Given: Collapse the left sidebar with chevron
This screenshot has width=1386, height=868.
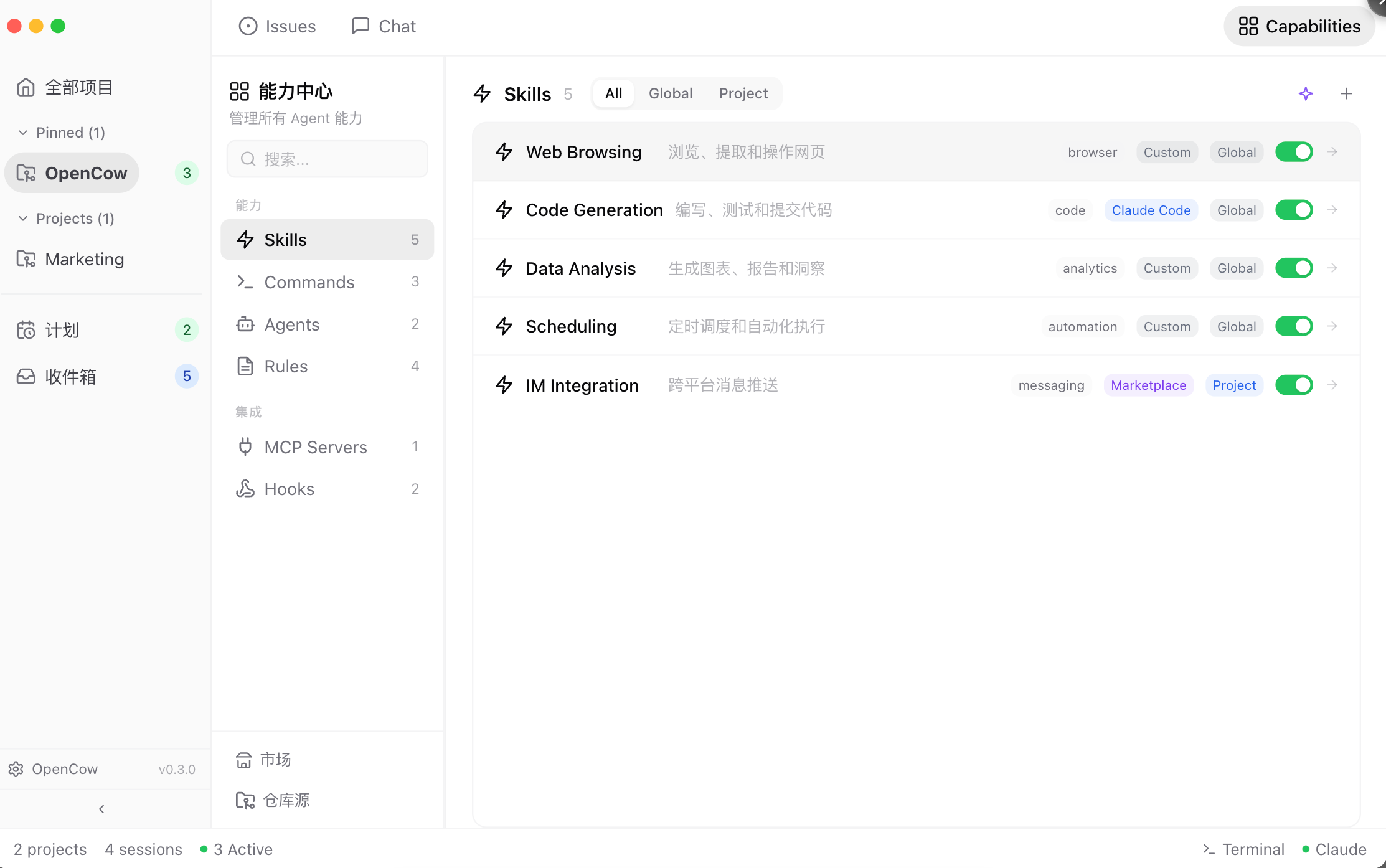Looking at the screenshot, I should point(101,809).
